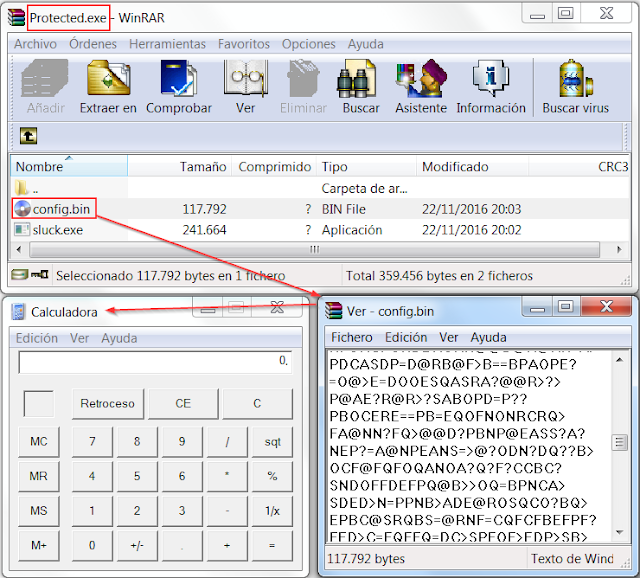Viewport: 640px width, 578px height.
Task: Sort file list by Tipo column
Action: click(366, 166)
